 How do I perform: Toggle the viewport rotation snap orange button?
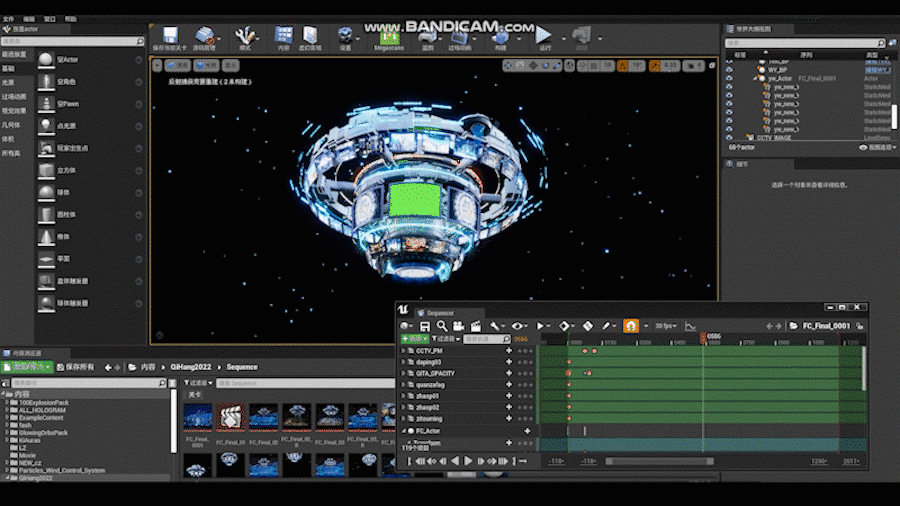622,66
